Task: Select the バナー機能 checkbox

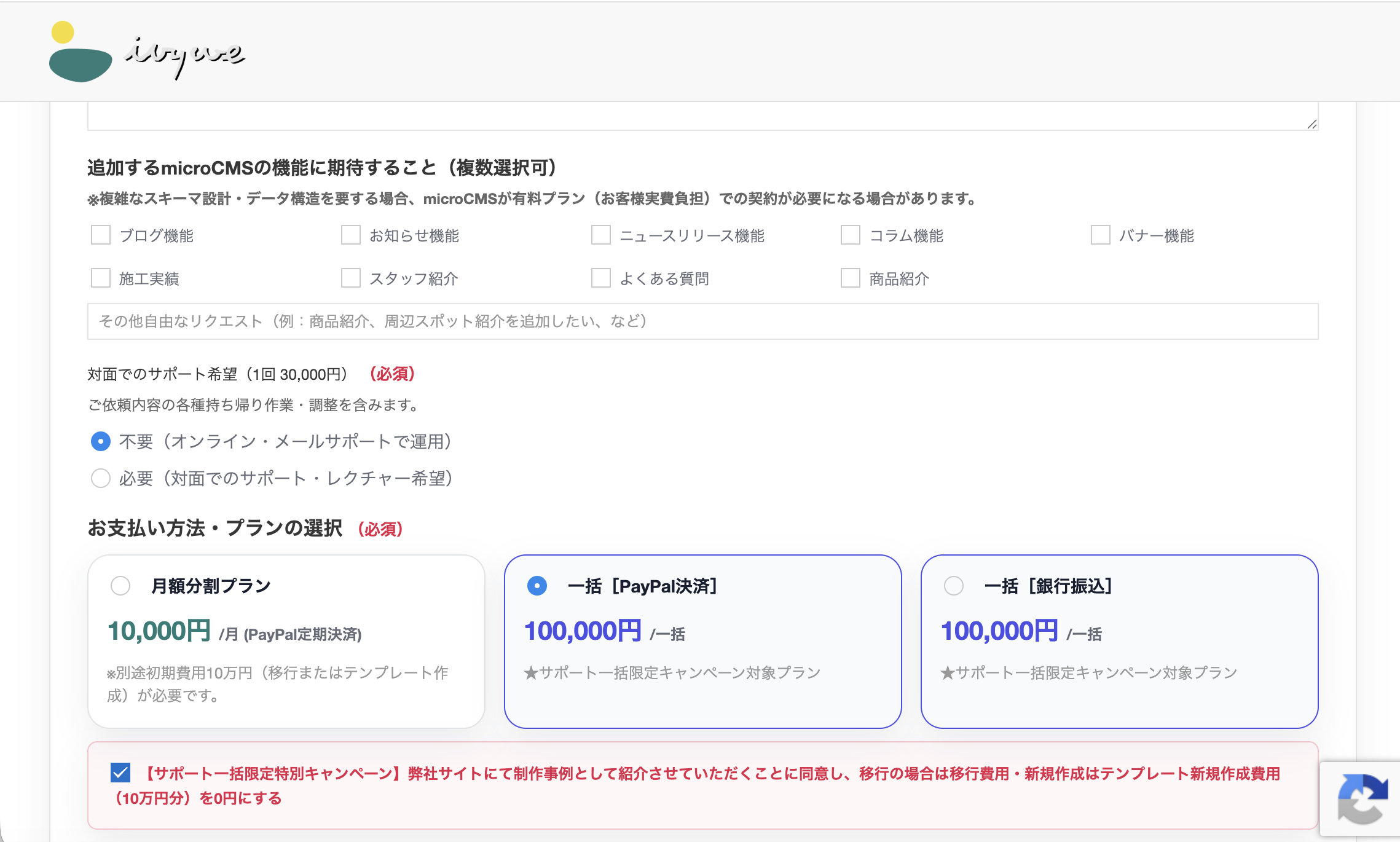Action: tap(1101, 235)
